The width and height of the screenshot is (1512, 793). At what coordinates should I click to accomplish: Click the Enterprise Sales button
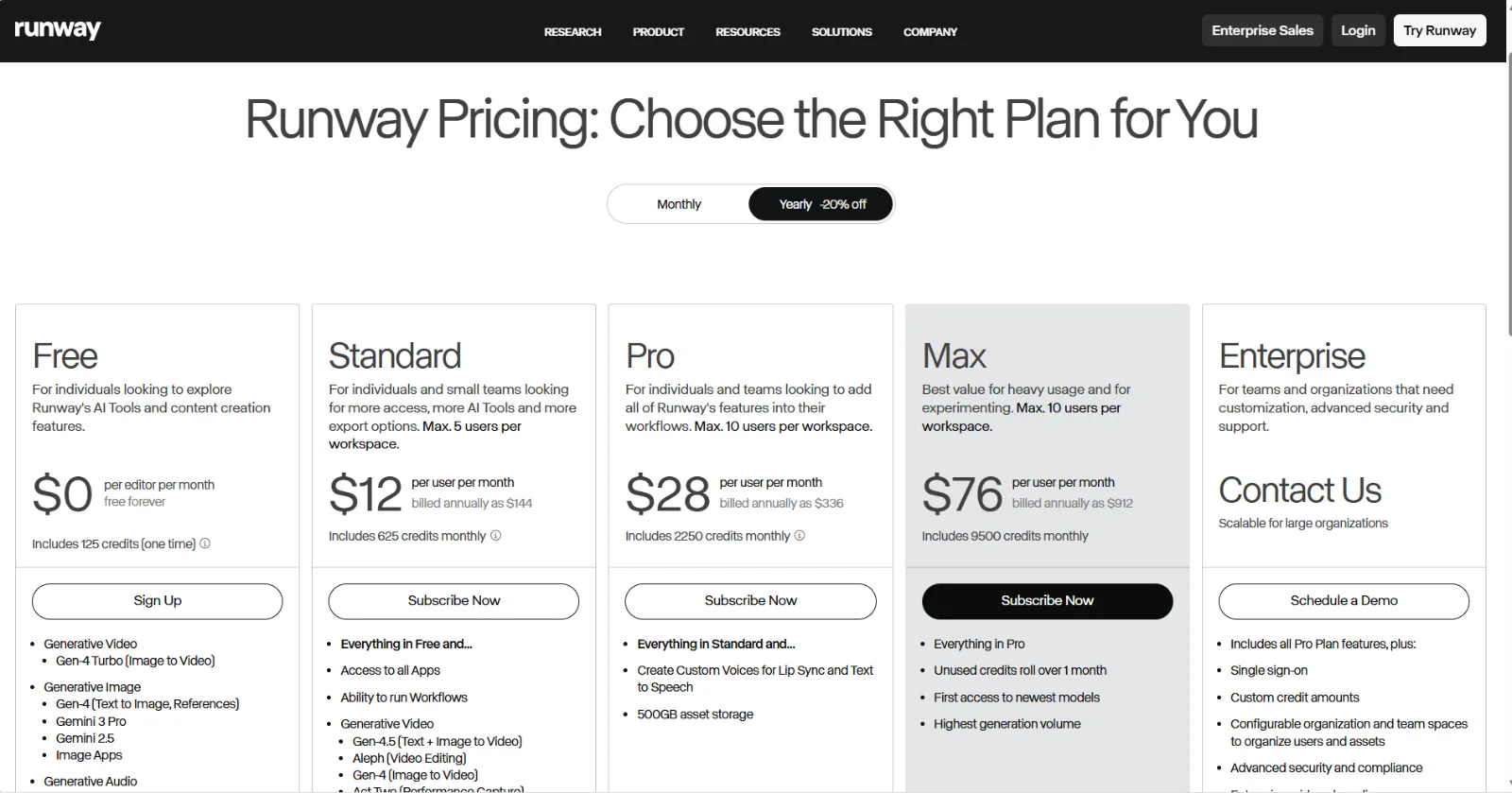pyautogui.click(x=1263, y=30)
